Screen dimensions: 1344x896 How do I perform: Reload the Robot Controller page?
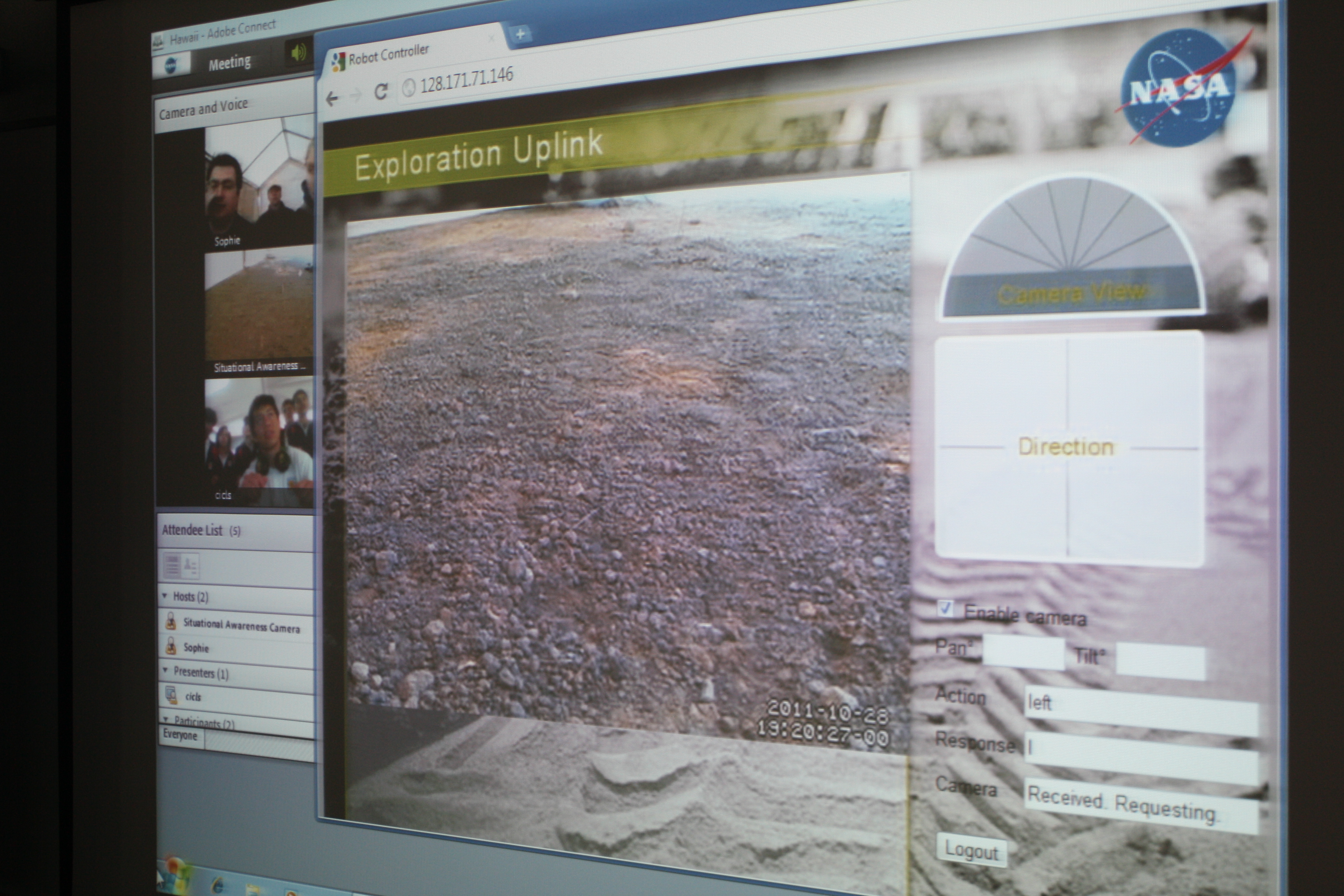[x=381, y=91]
